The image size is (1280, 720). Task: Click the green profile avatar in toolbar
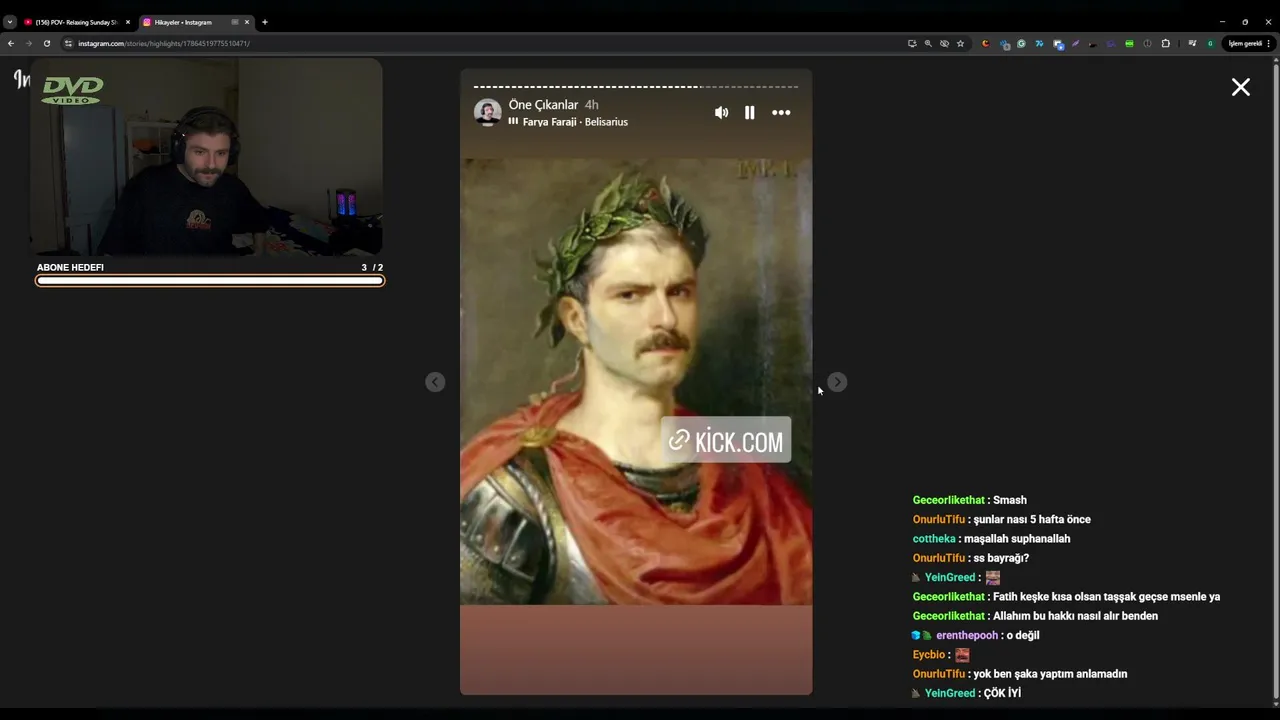(x=1210, y=43)
